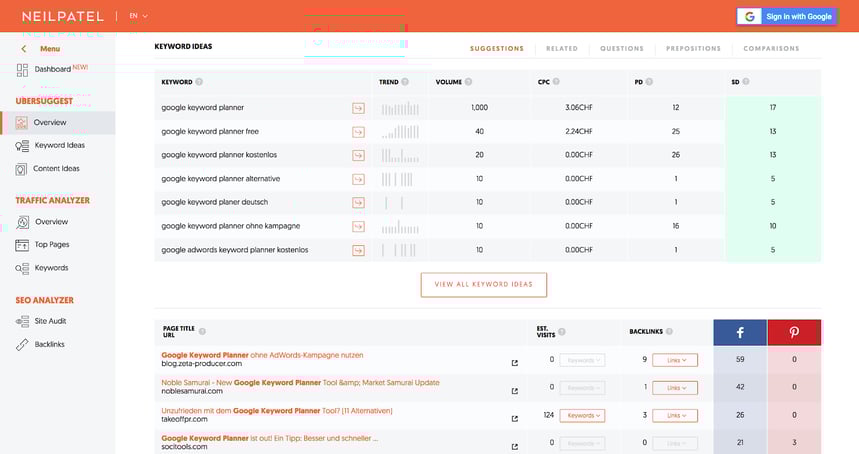Open Google Keyword Planner ist out link
The width and height of the screenshot is (859, 454).
click(x=270, y=438)
